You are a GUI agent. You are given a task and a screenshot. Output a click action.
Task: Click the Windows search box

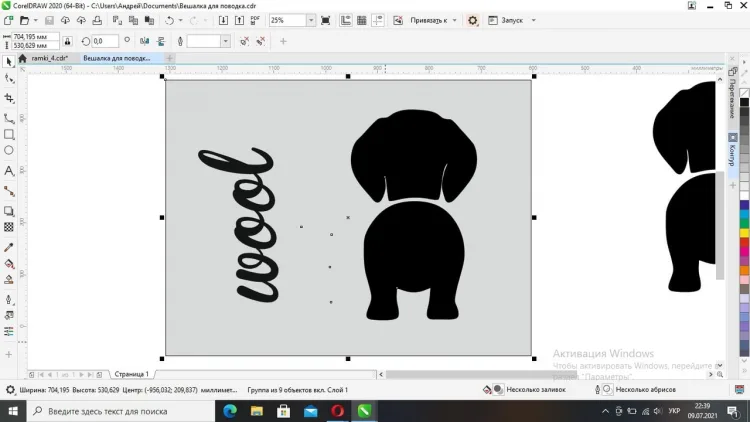(x=121, y=411)
